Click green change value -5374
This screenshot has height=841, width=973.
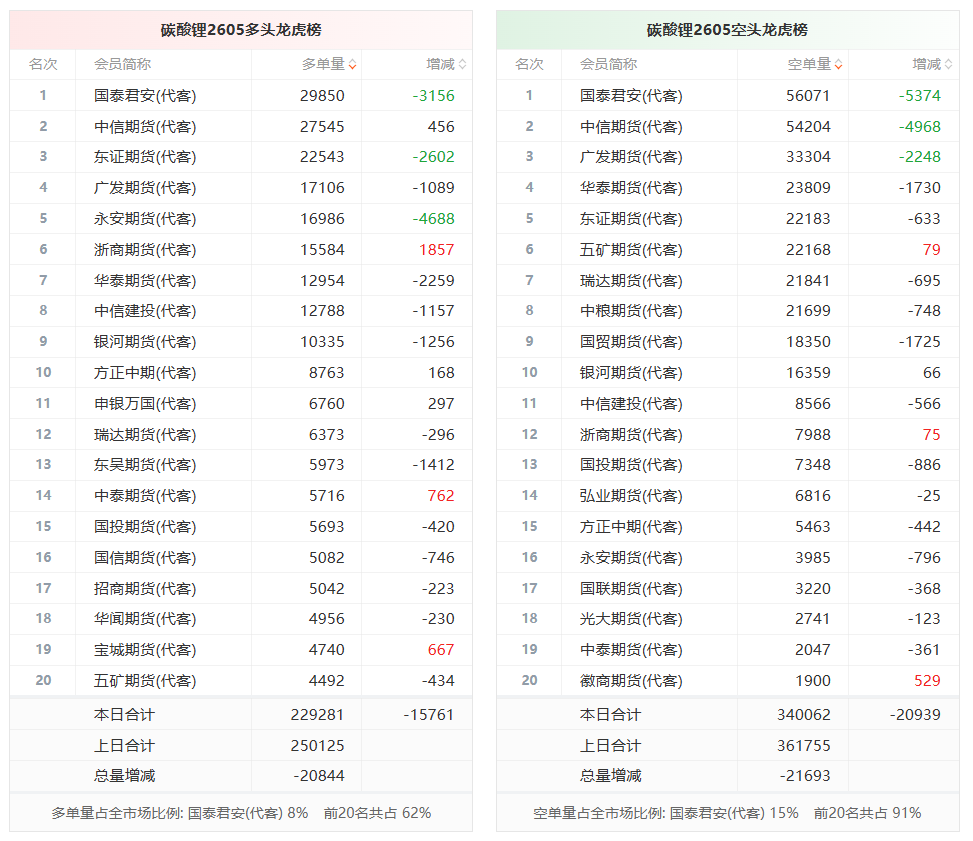coord(920,96)
